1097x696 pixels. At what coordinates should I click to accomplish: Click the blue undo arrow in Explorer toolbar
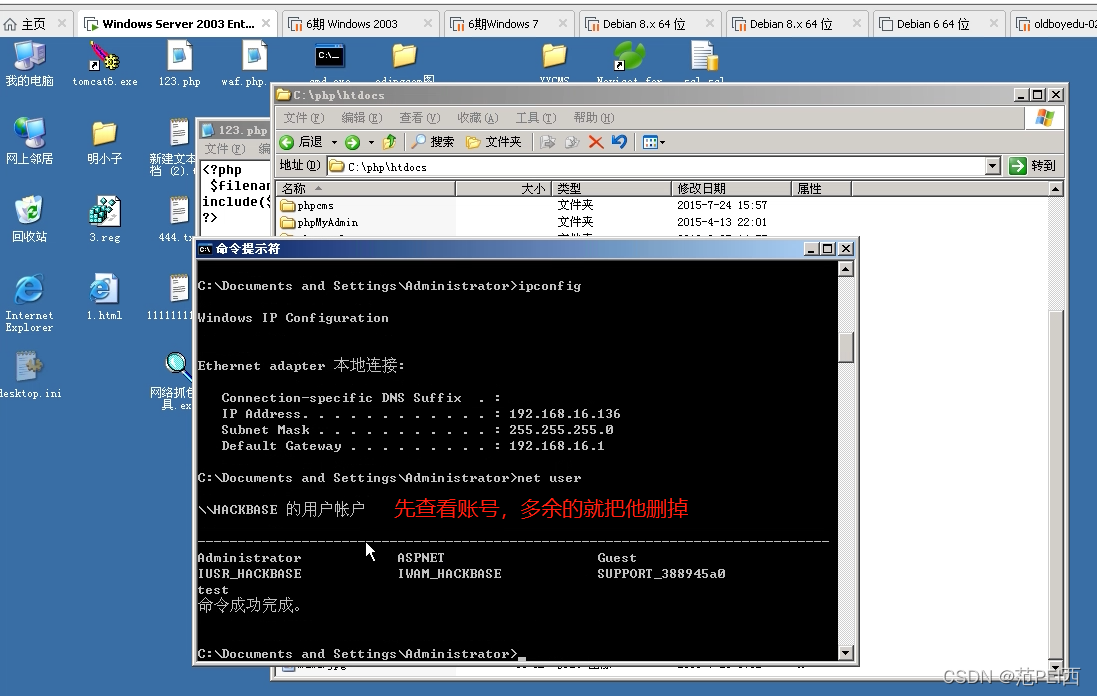(x=619, y=142)
